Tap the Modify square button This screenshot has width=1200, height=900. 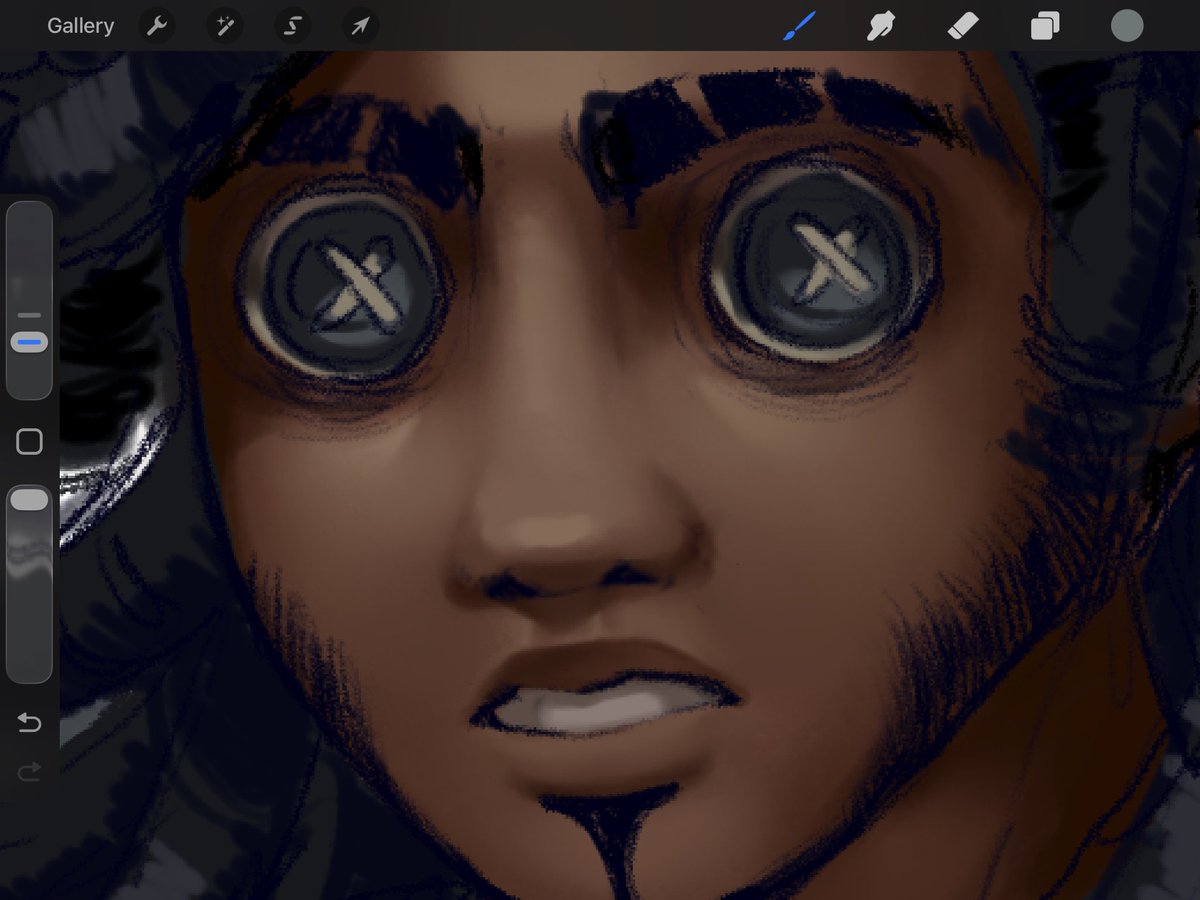click(x=30, y=442)
